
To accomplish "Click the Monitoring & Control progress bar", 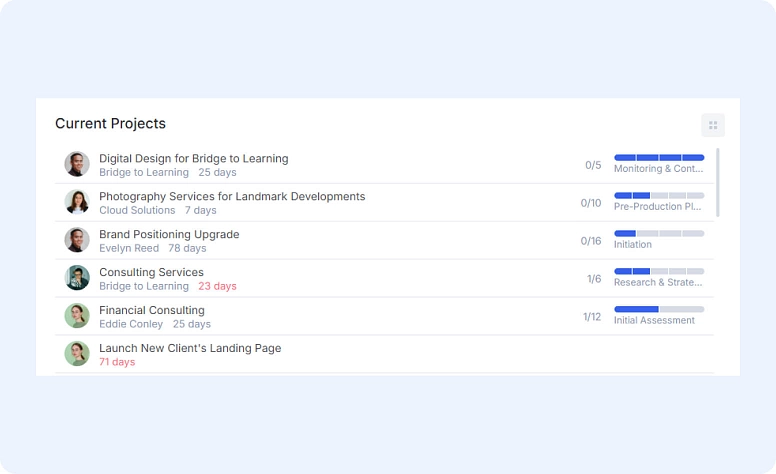I will [x=659, y=158].
